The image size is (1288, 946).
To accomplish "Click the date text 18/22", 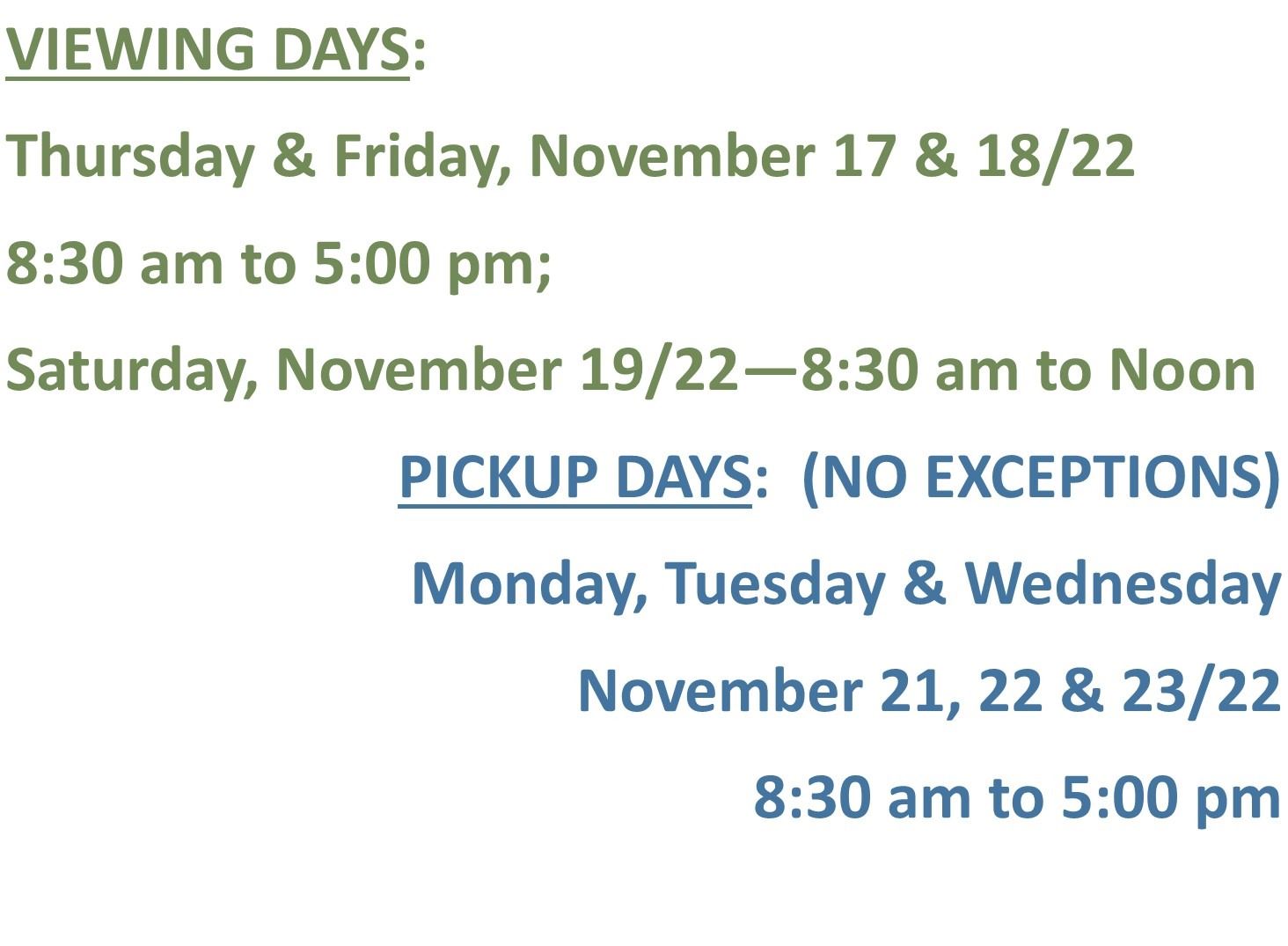I will tap(1055, 157).
